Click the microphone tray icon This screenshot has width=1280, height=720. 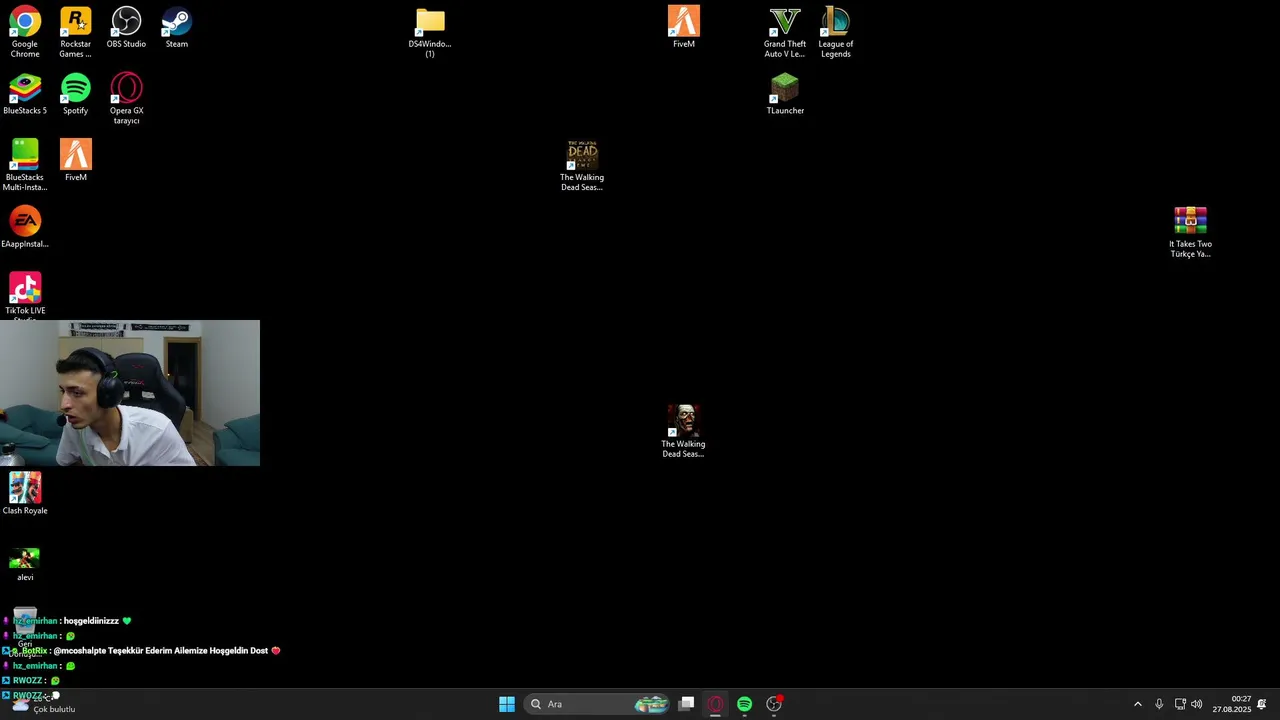point(1159,704)
